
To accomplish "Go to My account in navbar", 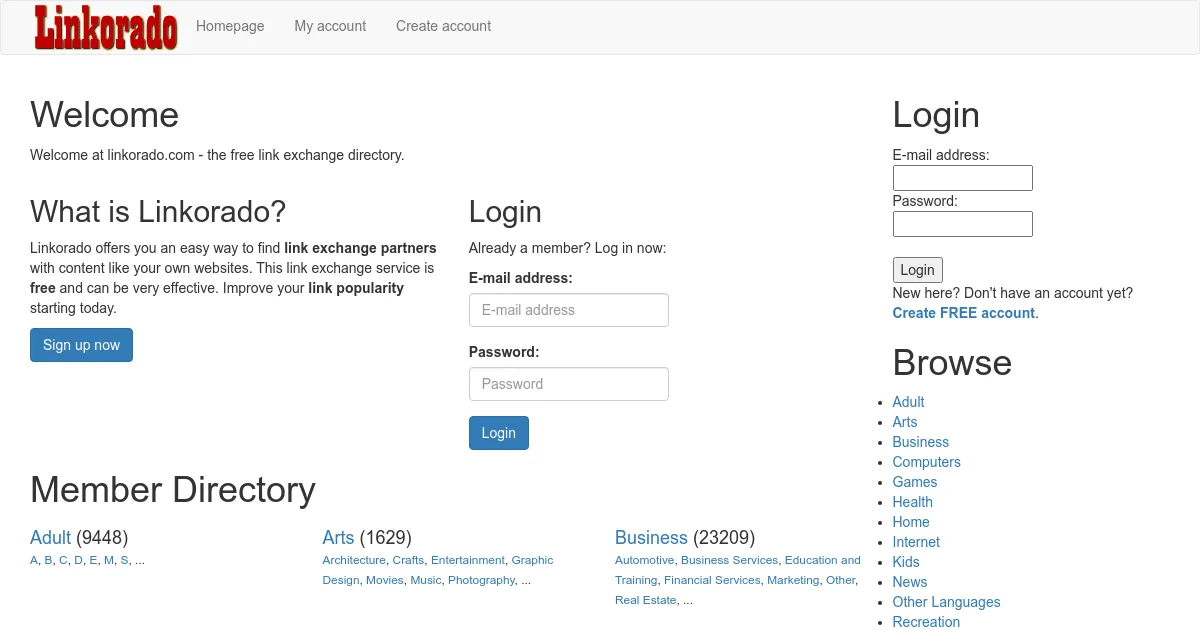I will tap(330, 26).
